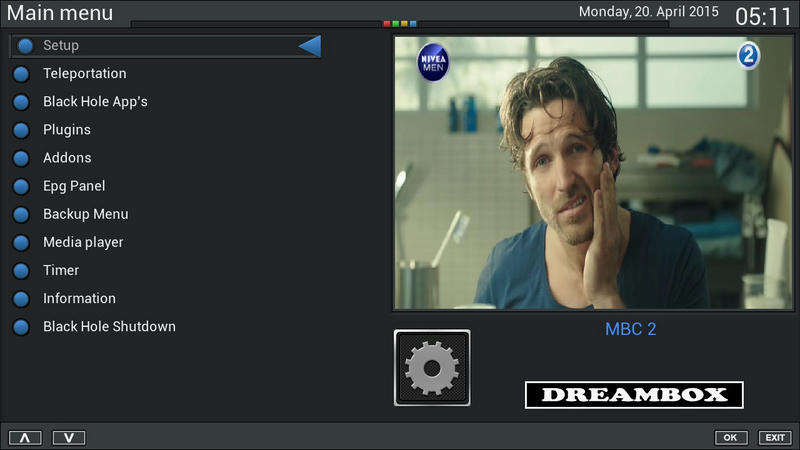Select Epg Panel menu entry
The height and width of the screenshot is (450, 800).
(x=74, y=186)
